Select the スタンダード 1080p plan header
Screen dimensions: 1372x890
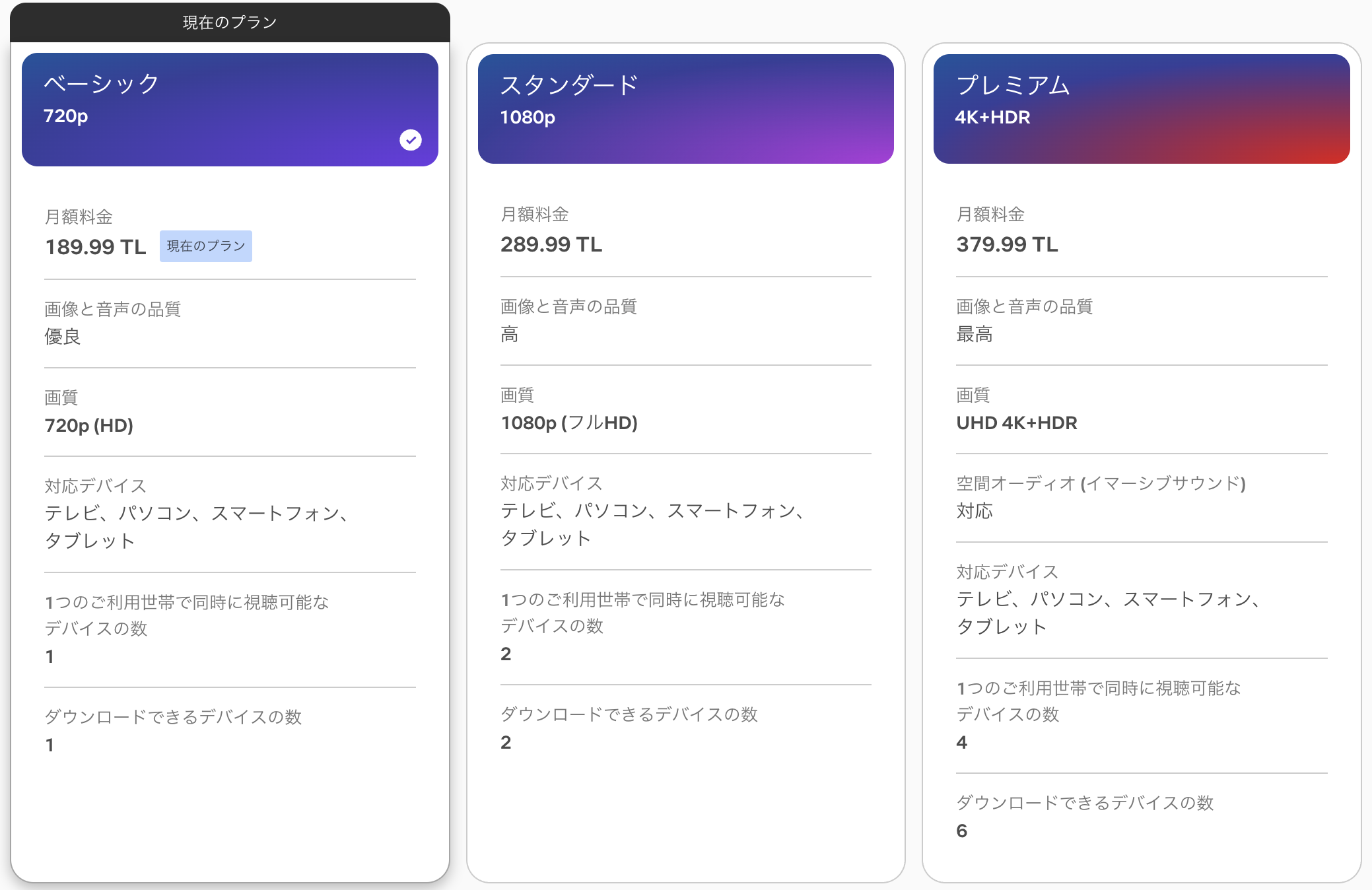click(x=685, y=109)
